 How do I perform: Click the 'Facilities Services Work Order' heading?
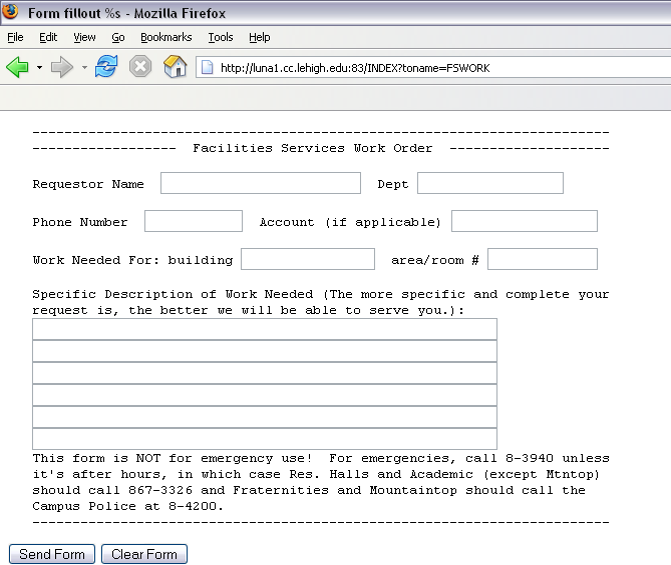click(x=312, y=148)
